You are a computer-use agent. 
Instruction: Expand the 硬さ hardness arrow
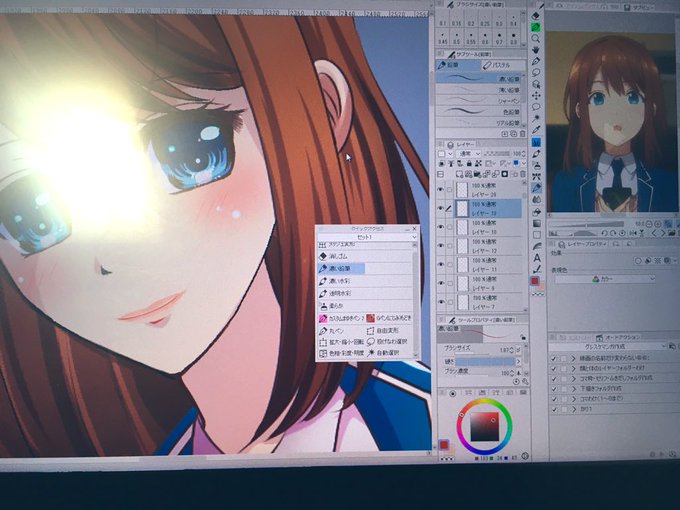point(519,361)
